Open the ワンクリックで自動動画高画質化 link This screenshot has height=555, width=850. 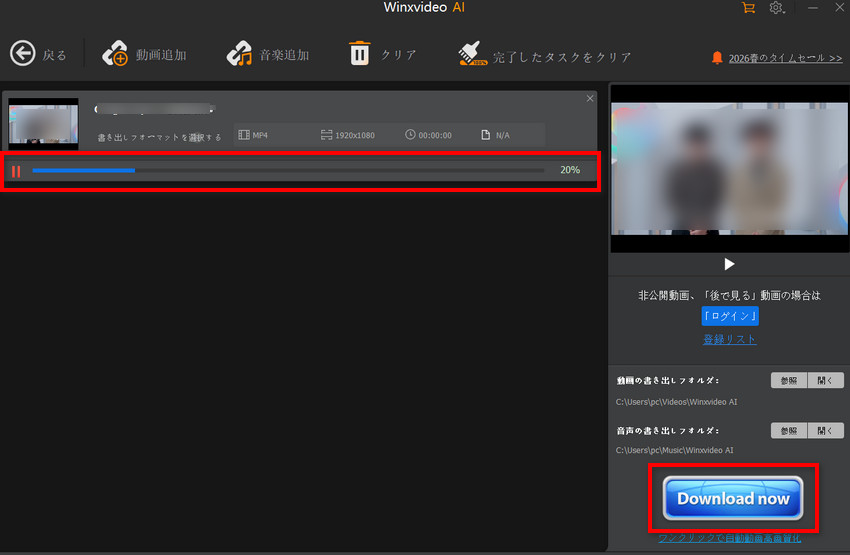730,538
